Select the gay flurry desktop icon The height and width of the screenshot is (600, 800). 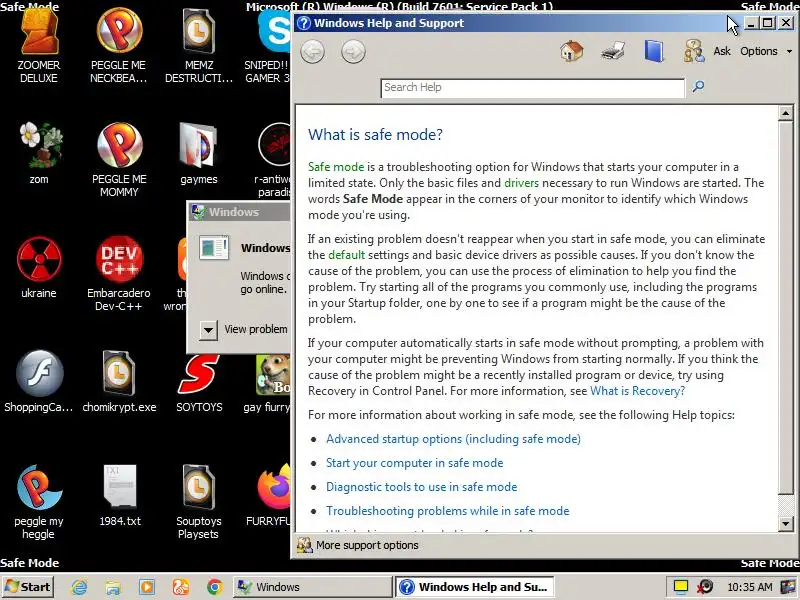[267, 382]
